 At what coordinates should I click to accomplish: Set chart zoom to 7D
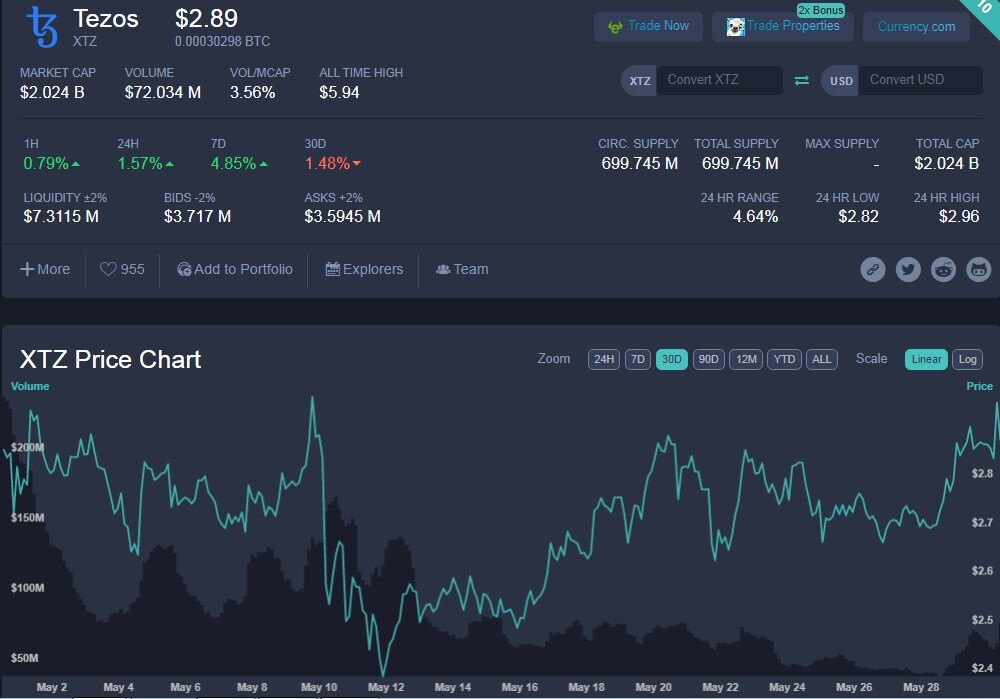638,359
